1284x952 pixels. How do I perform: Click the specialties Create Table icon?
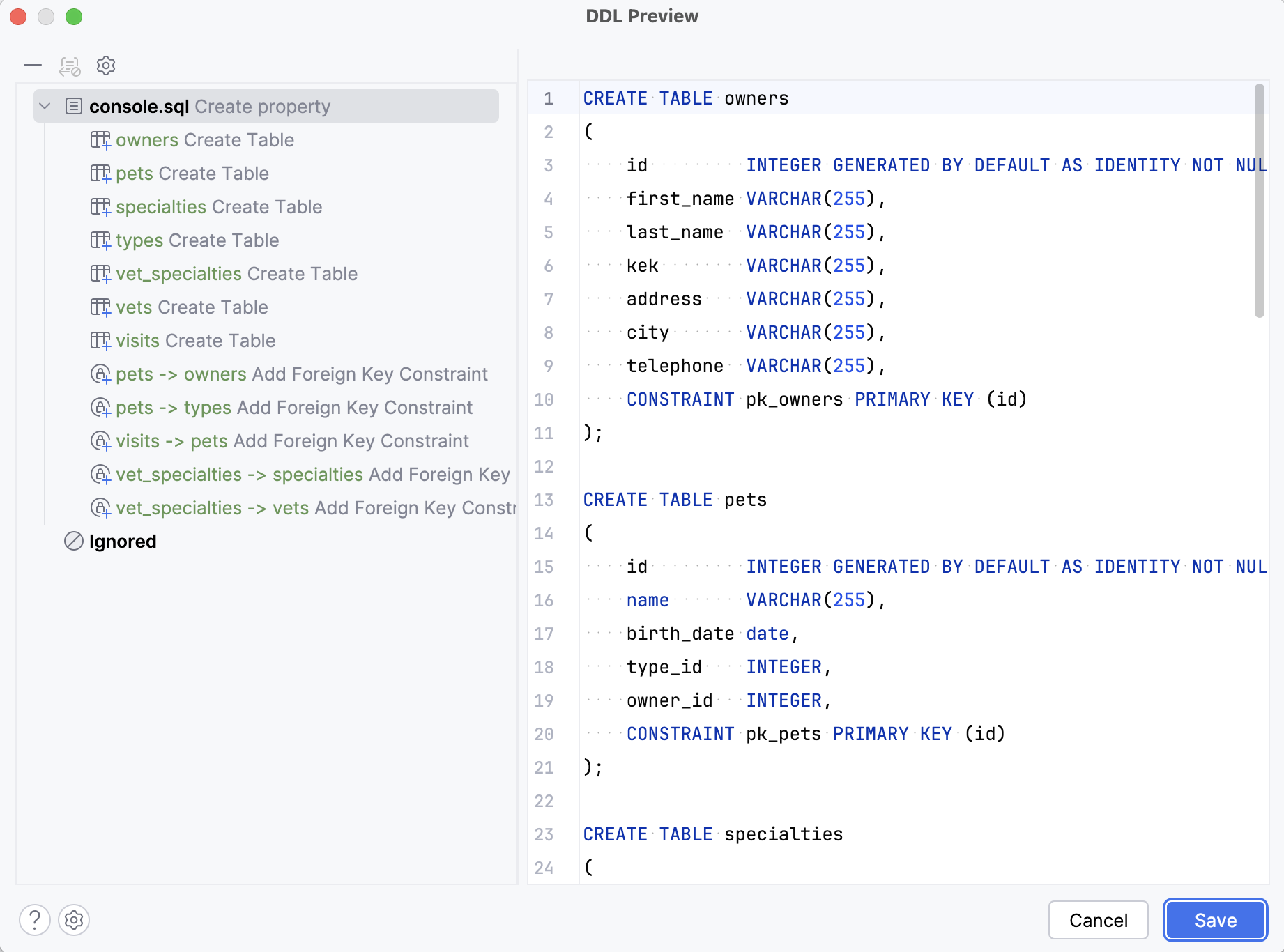(100, 206)
